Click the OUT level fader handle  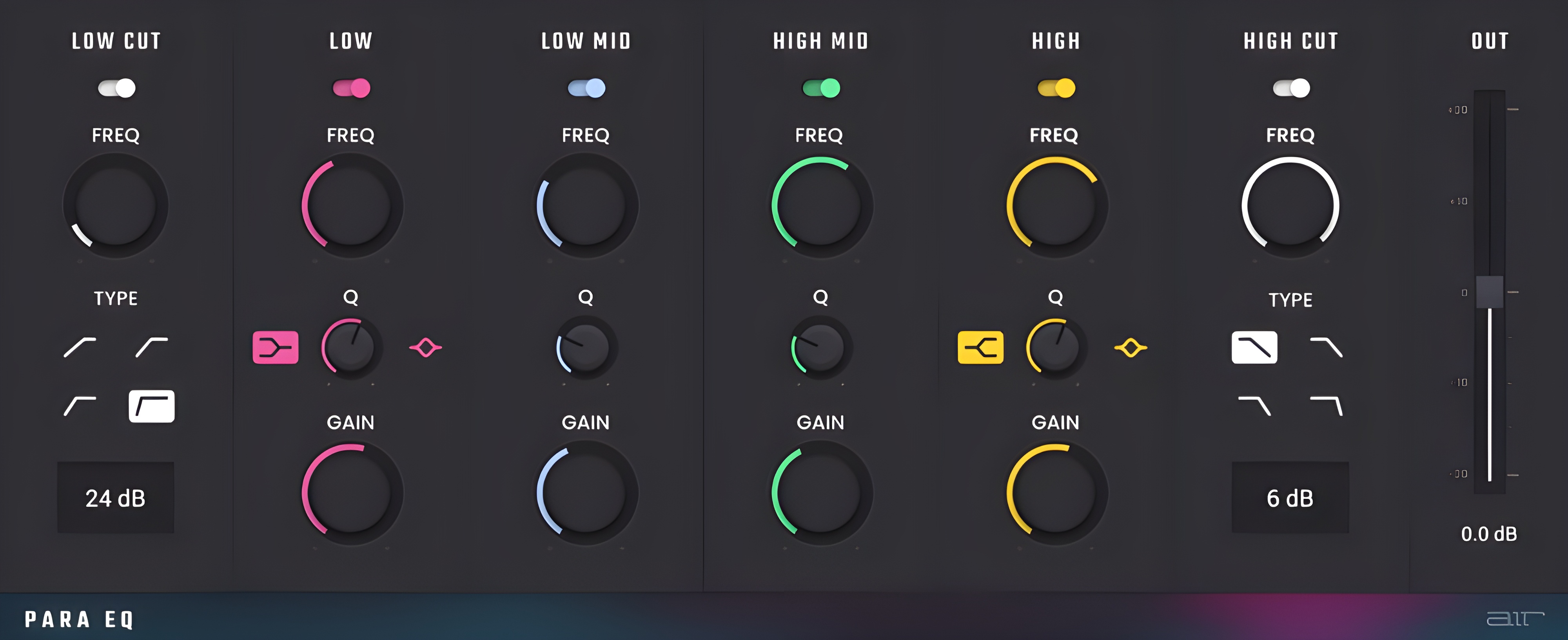[1489, 292]
